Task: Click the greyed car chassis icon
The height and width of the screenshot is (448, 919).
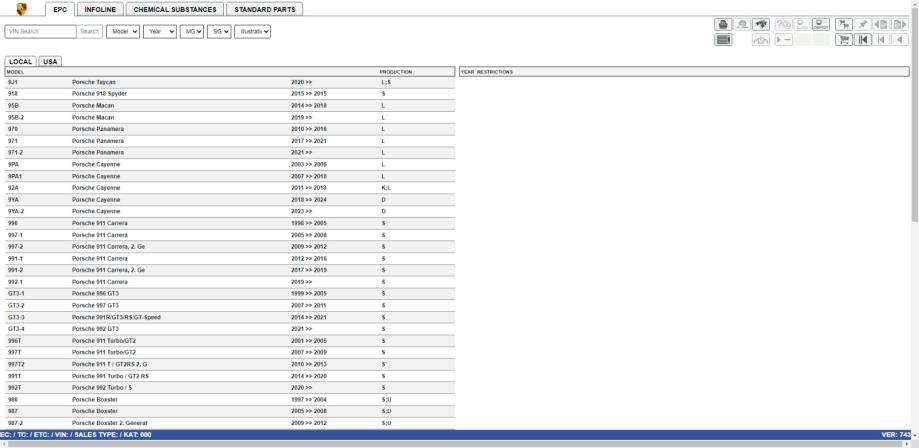Action: [x=761, y=40]
